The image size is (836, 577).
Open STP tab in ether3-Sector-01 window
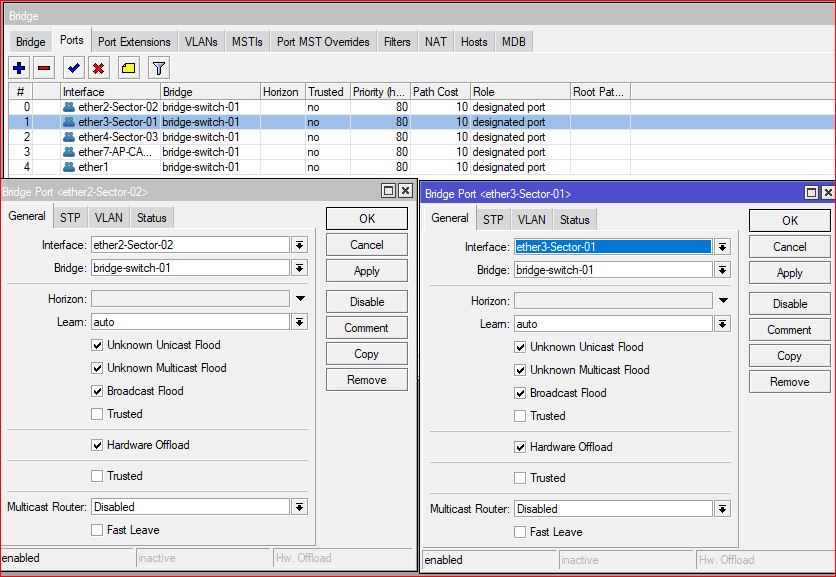pos(493,220)
